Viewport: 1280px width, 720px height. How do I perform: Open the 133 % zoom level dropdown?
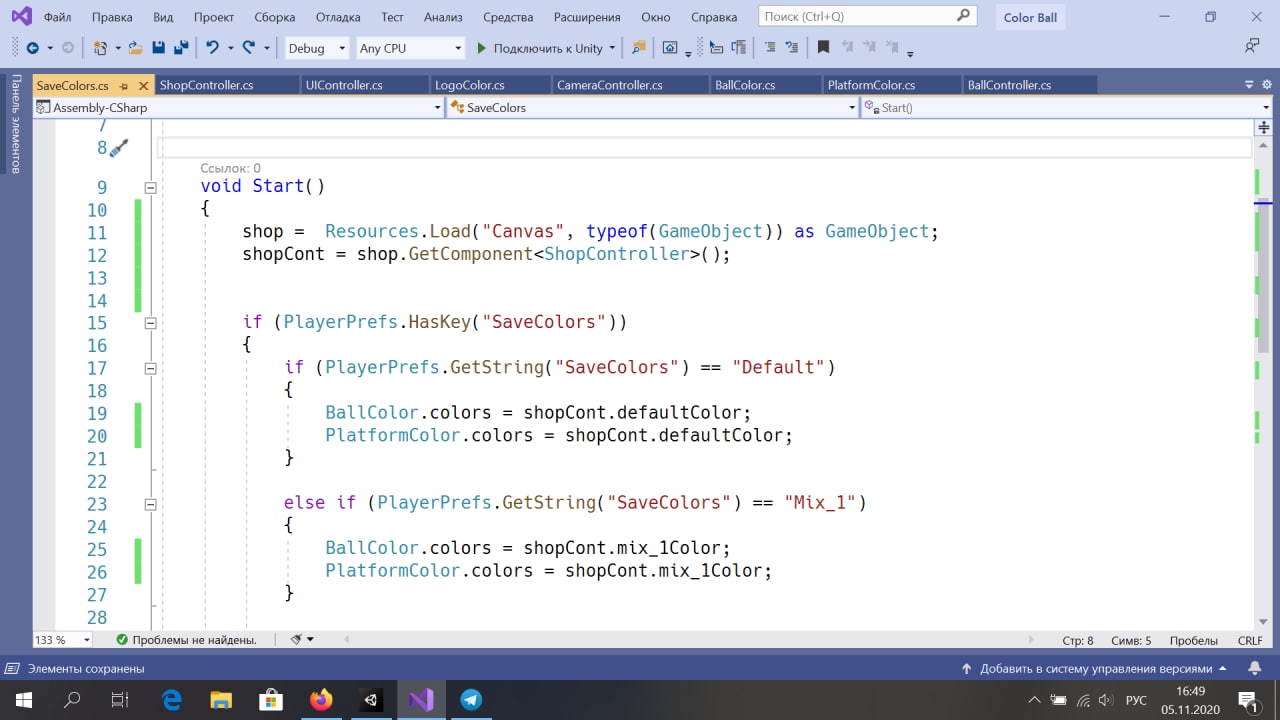63,640
